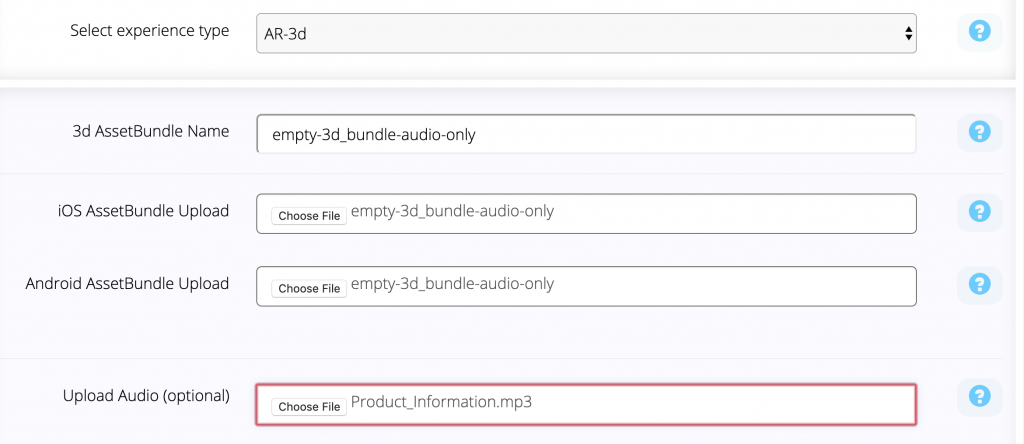Open help tooltip for Upload Audio

pyautogui.click(x=979, y=397)
